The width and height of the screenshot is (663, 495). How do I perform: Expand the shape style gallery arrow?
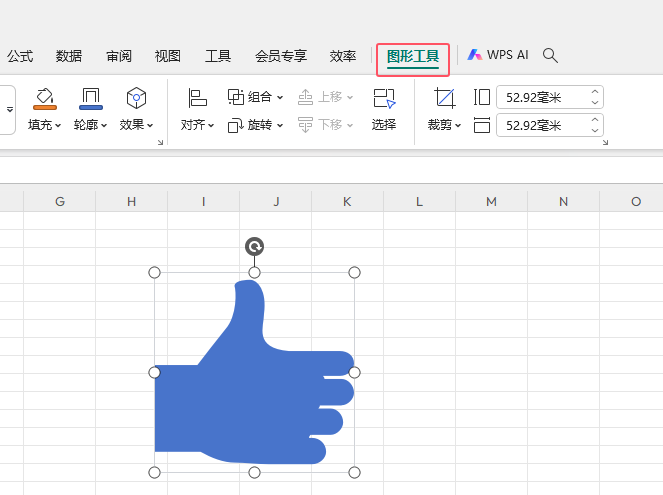pyautogui.click(x=10, y=109)
